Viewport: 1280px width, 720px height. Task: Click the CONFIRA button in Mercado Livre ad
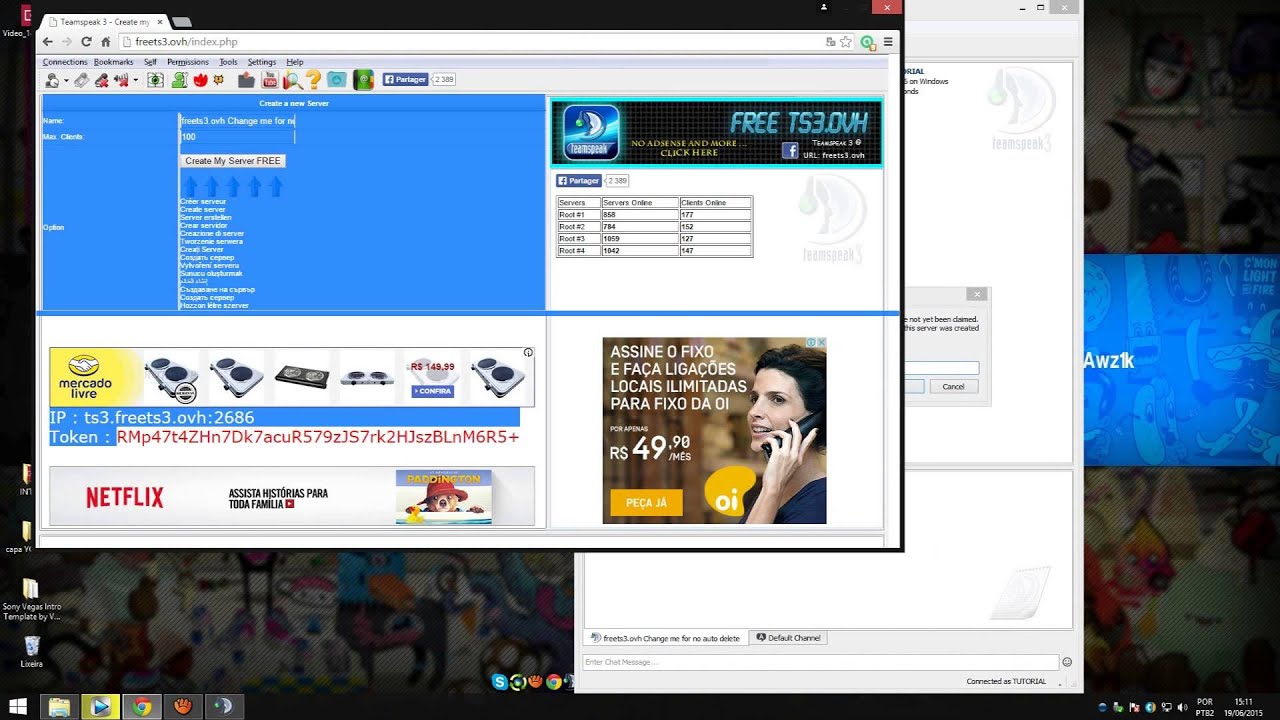click(x=433, y=391)
